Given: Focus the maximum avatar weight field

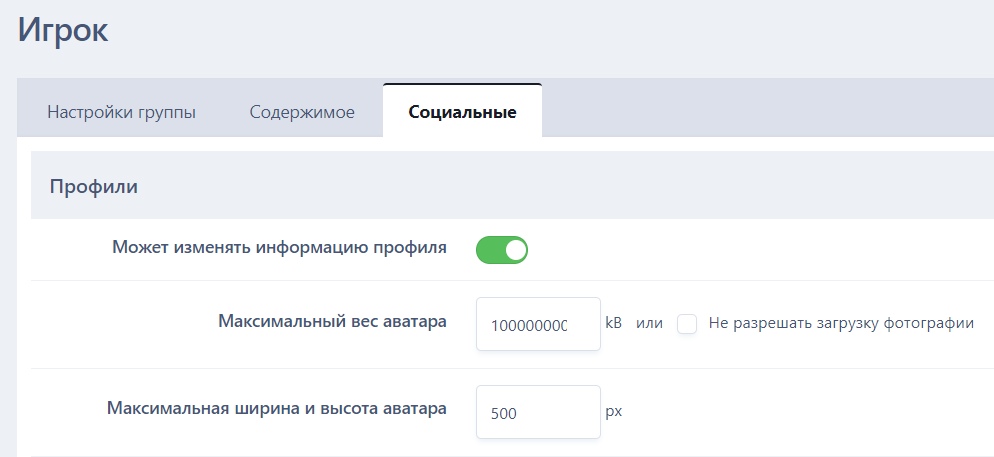Looking at the screenshot, I should pyautogui.click(x=538, y=324).
